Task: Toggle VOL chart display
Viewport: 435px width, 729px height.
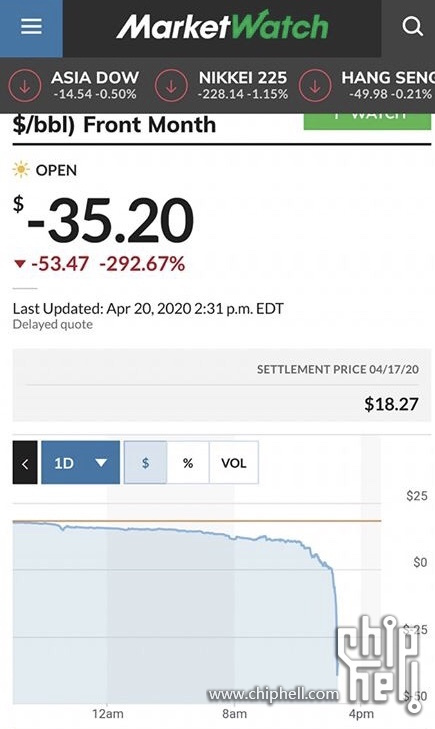Action: tap(234, 463)
